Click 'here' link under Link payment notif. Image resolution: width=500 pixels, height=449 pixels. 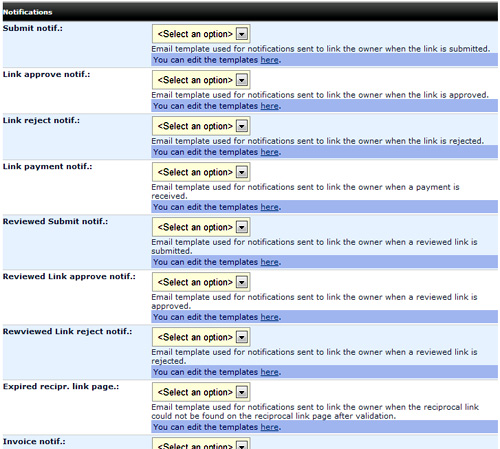click(x=269, y=207)
